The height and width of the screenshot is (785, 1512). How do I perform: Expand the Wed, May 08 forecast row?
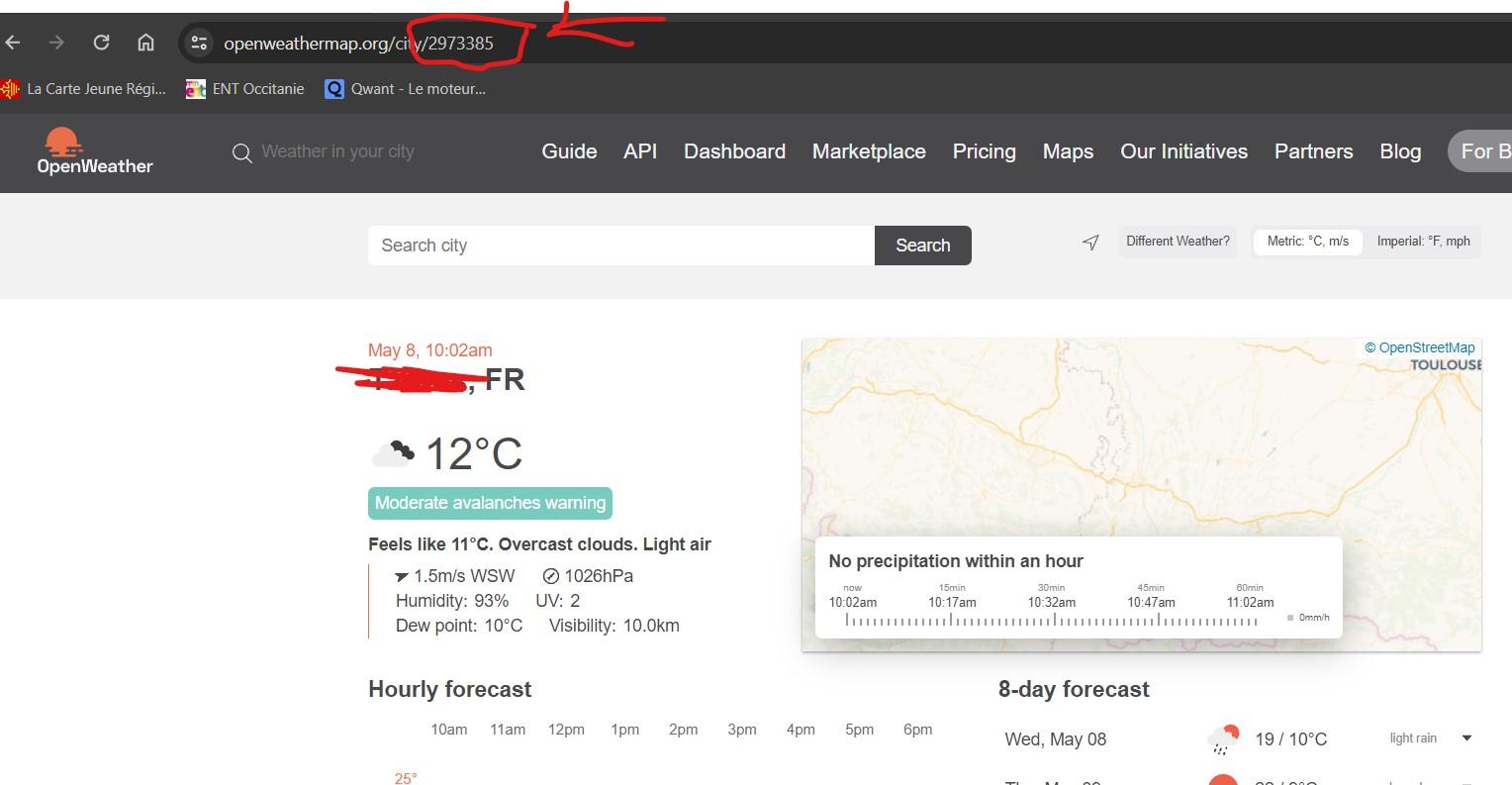tap(1466, 738)
